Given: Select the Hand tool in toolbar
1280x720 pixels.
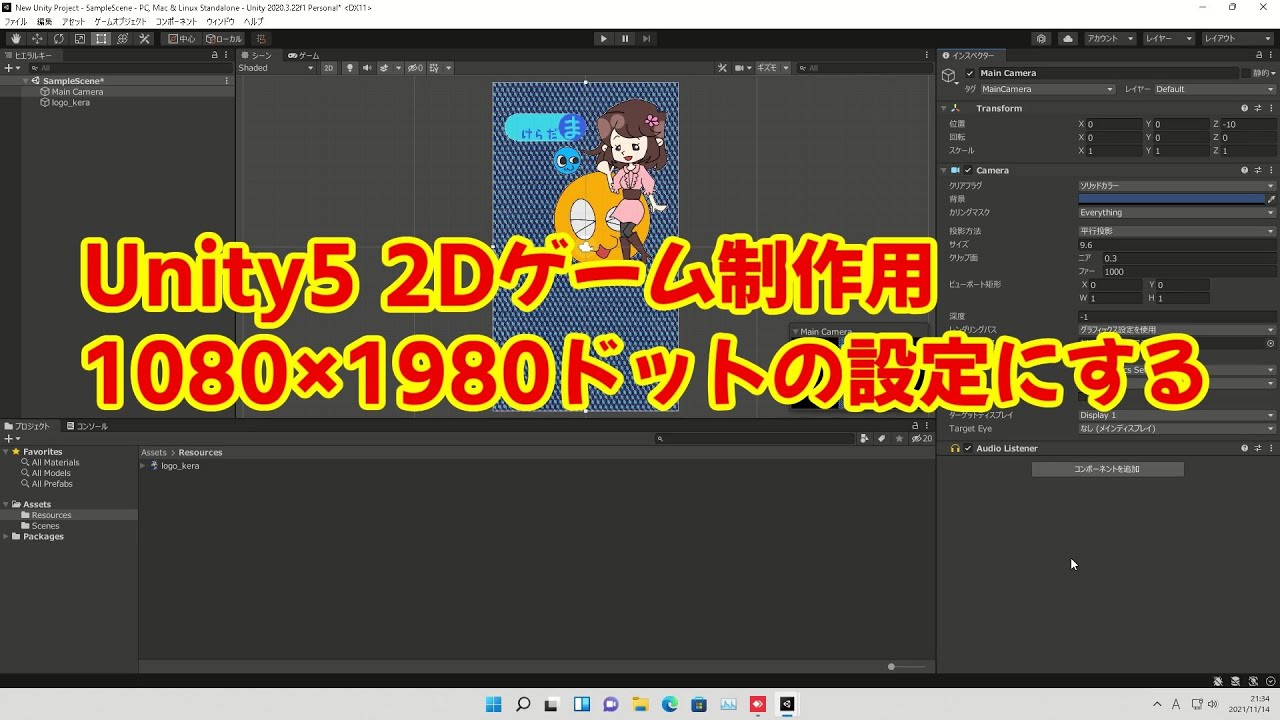Looking at the screenshot, I should (x=15, y=39).
